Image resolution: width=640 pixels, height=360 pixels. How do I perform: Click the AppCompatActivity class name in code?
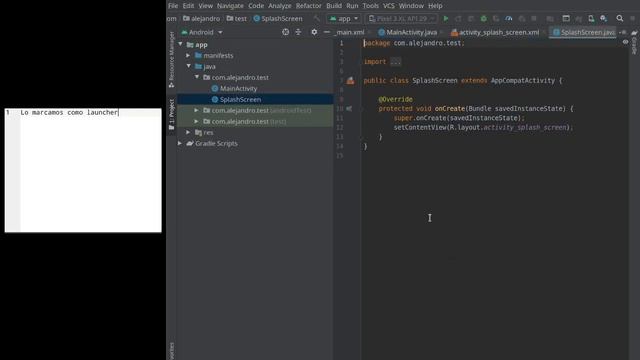[522, 80]
